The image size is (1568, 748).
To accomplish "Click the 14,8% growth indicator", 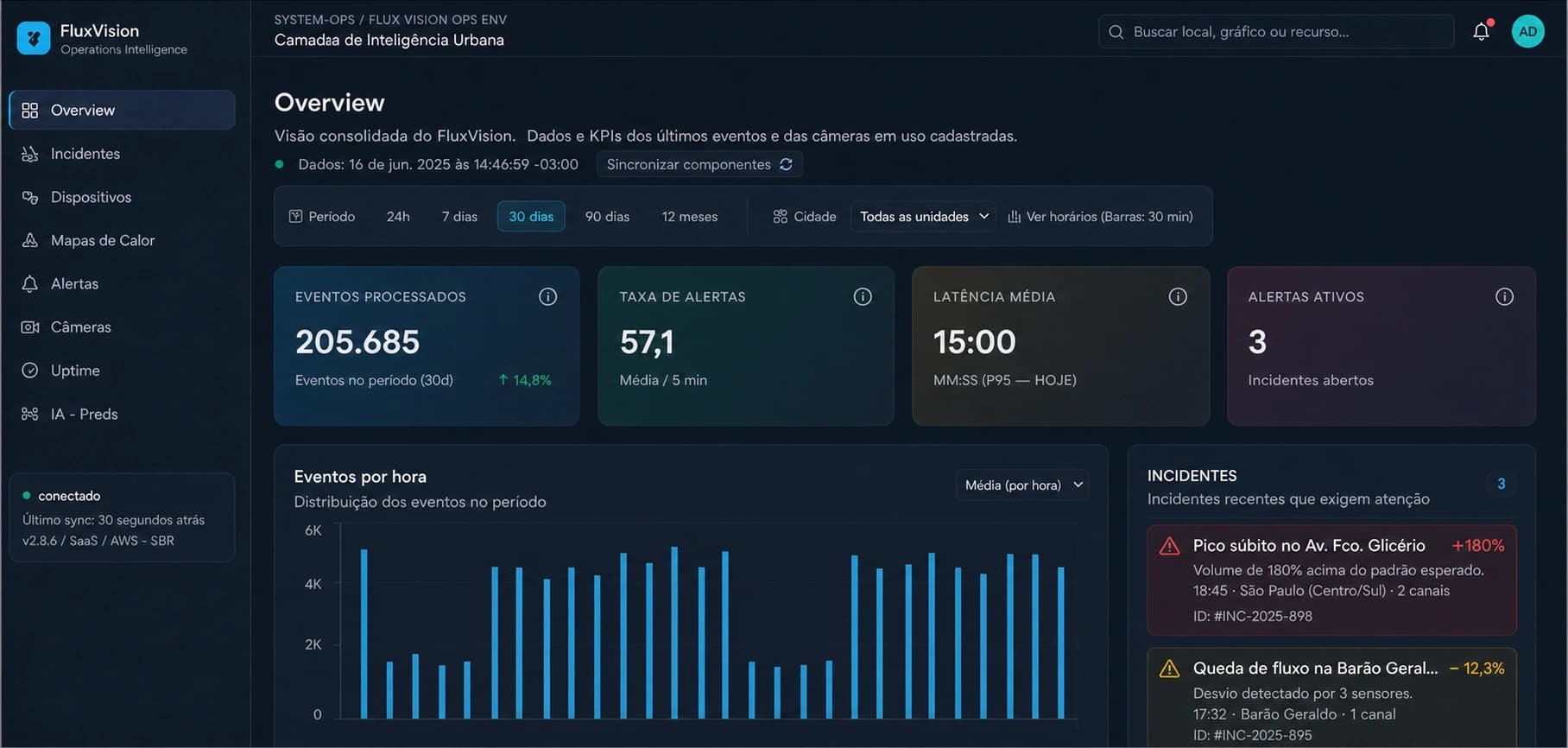I will tap(525, 380).
